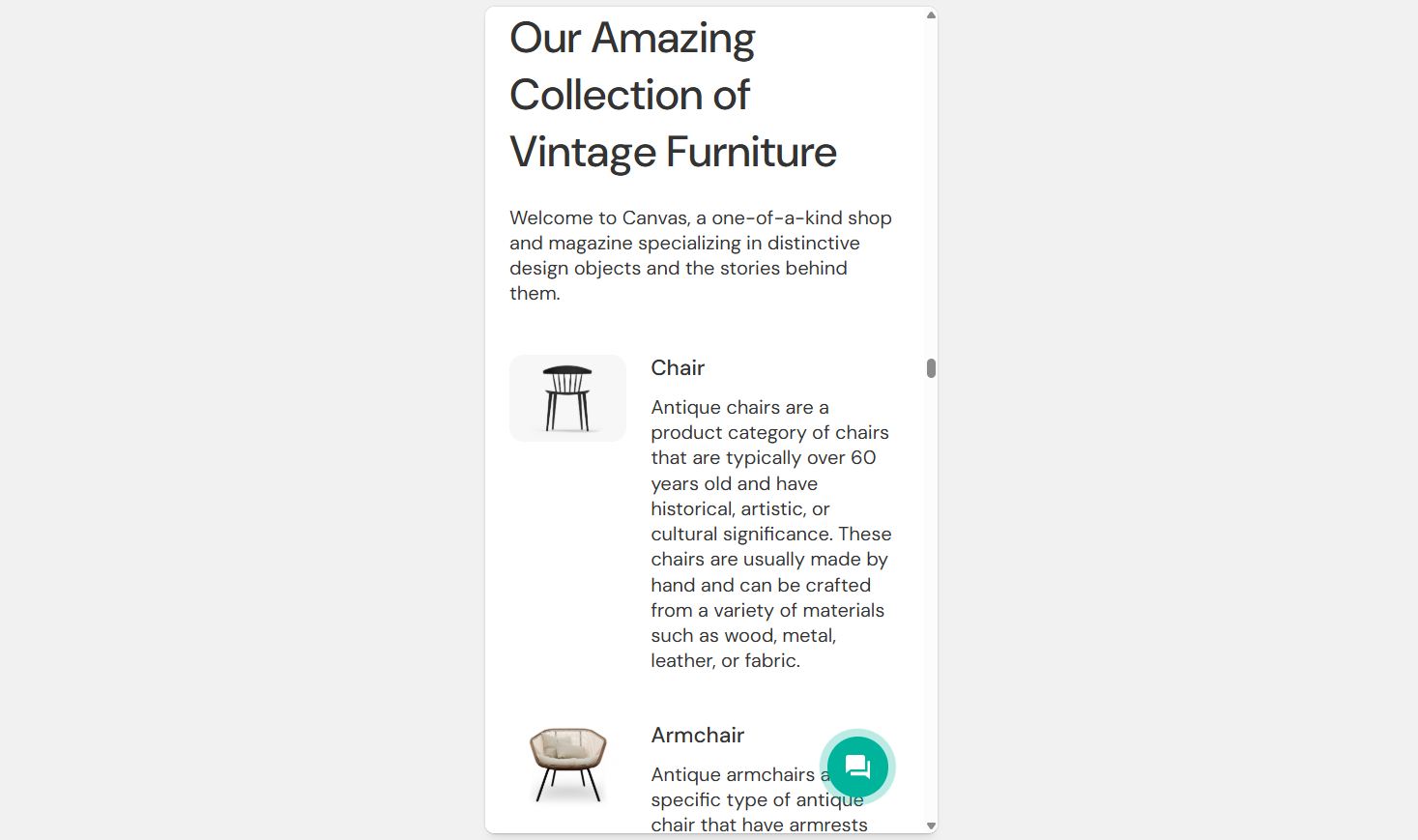Click the word "Canvas" in the welcome text
The image size is (1418, 840).
click(655, 218)
